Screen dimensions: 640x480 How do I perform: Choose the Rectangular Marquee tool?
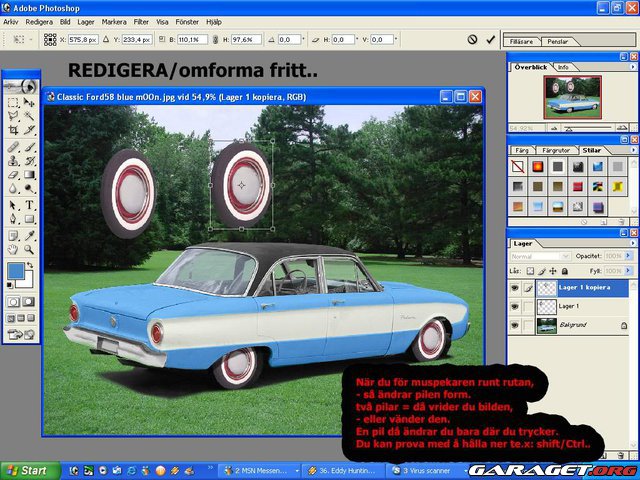pyautogui.click(x=13, y=102)
